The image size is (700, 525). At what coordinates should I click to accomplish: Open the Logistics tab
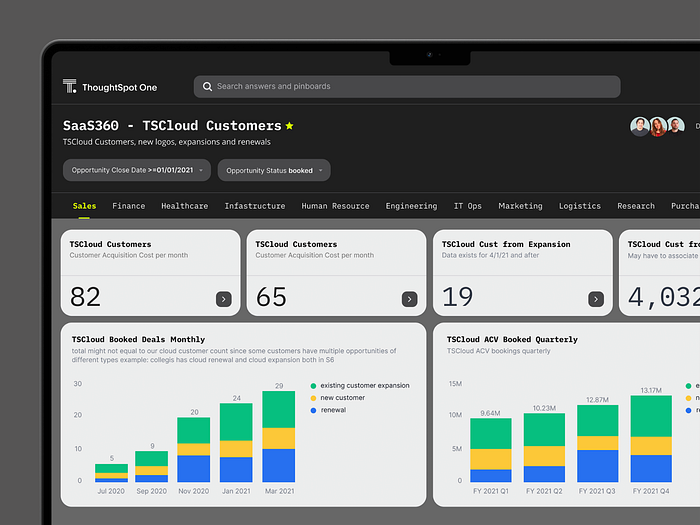pyautogui.click(x=579, y=206)
